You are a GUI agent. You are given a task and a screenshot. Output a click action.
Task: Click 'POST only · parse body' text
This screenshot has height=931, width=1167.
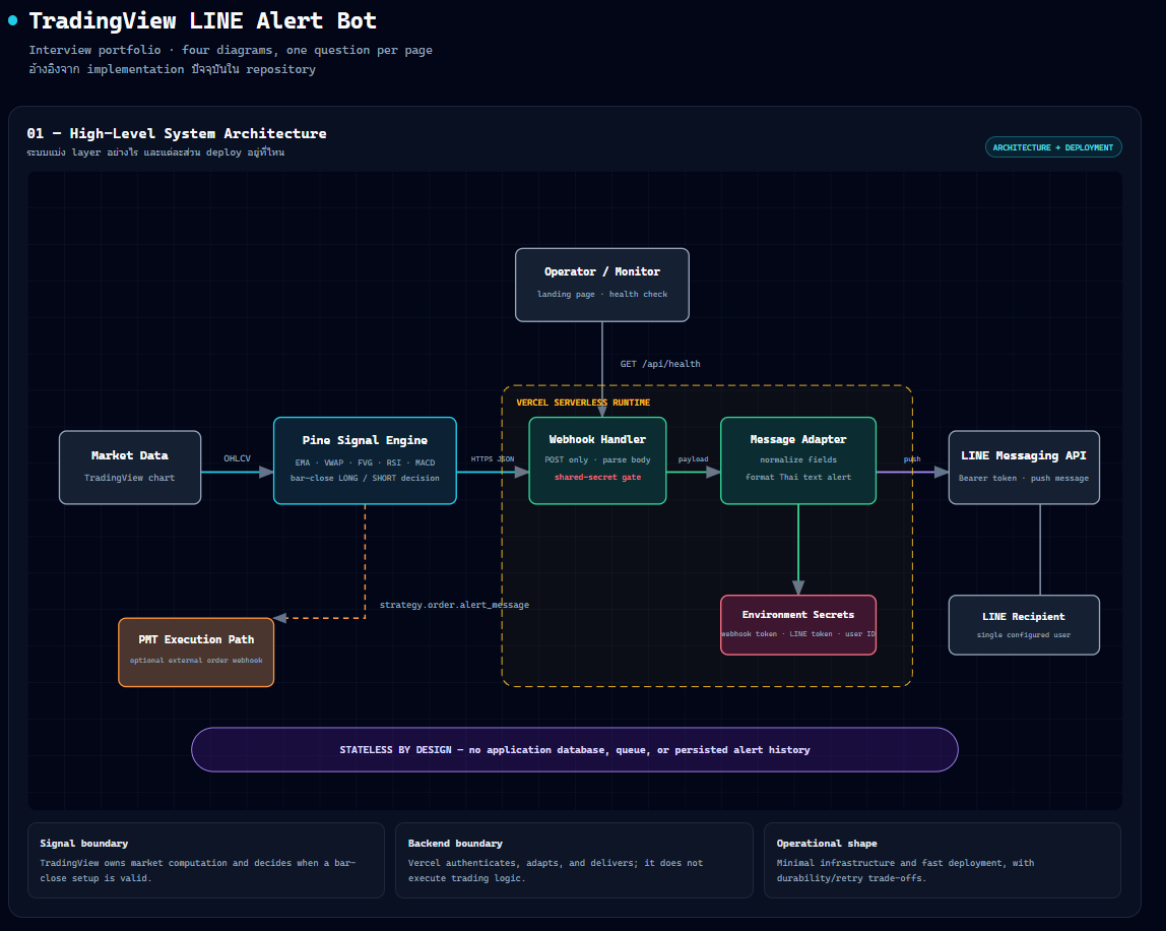pyautogui.click(x=598, y=460)
